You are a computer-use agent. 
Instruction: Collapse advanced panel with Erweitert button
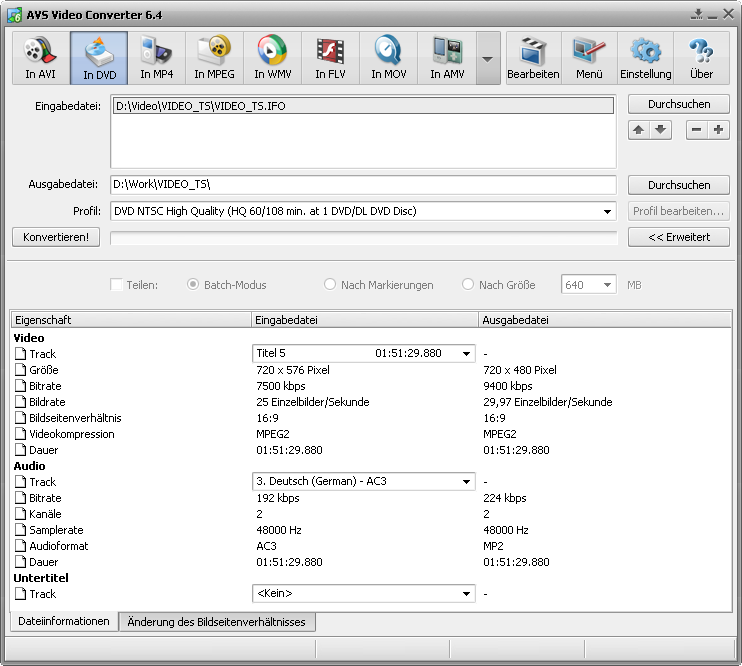point(679,237)
